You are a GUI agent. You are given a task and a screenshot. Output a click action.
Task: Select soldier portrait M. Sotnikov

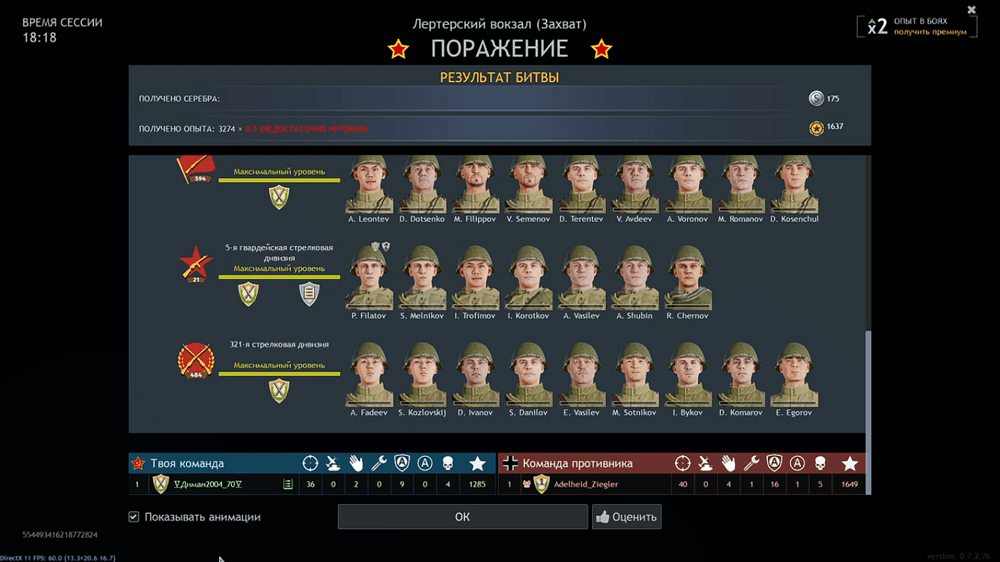coord(634,375)
